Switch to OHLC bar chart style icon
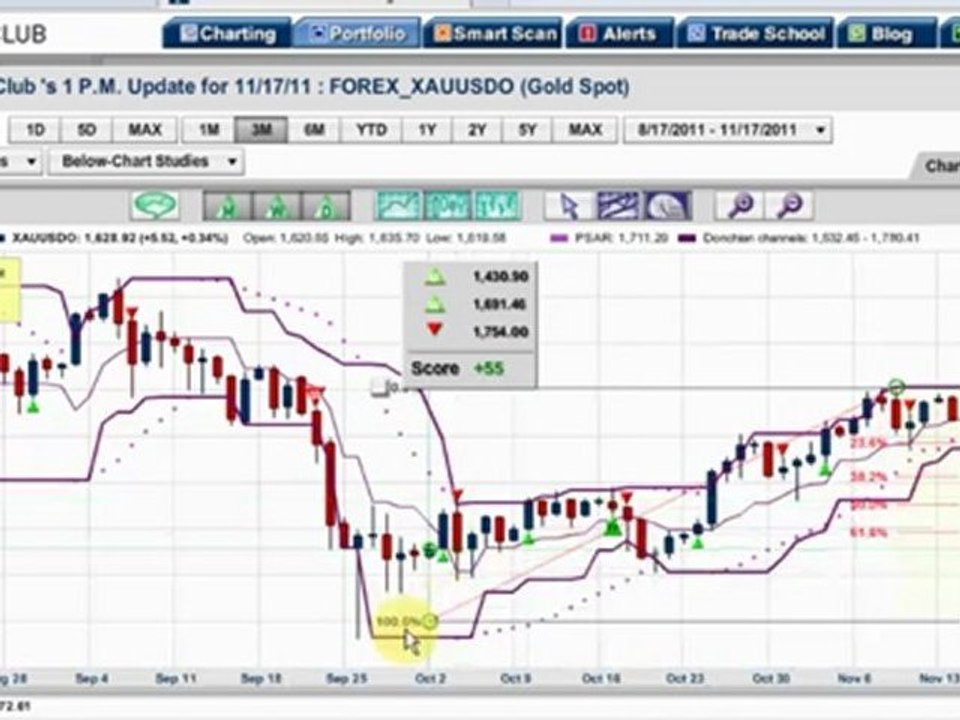Screen dimensions: 960x720 497,206
